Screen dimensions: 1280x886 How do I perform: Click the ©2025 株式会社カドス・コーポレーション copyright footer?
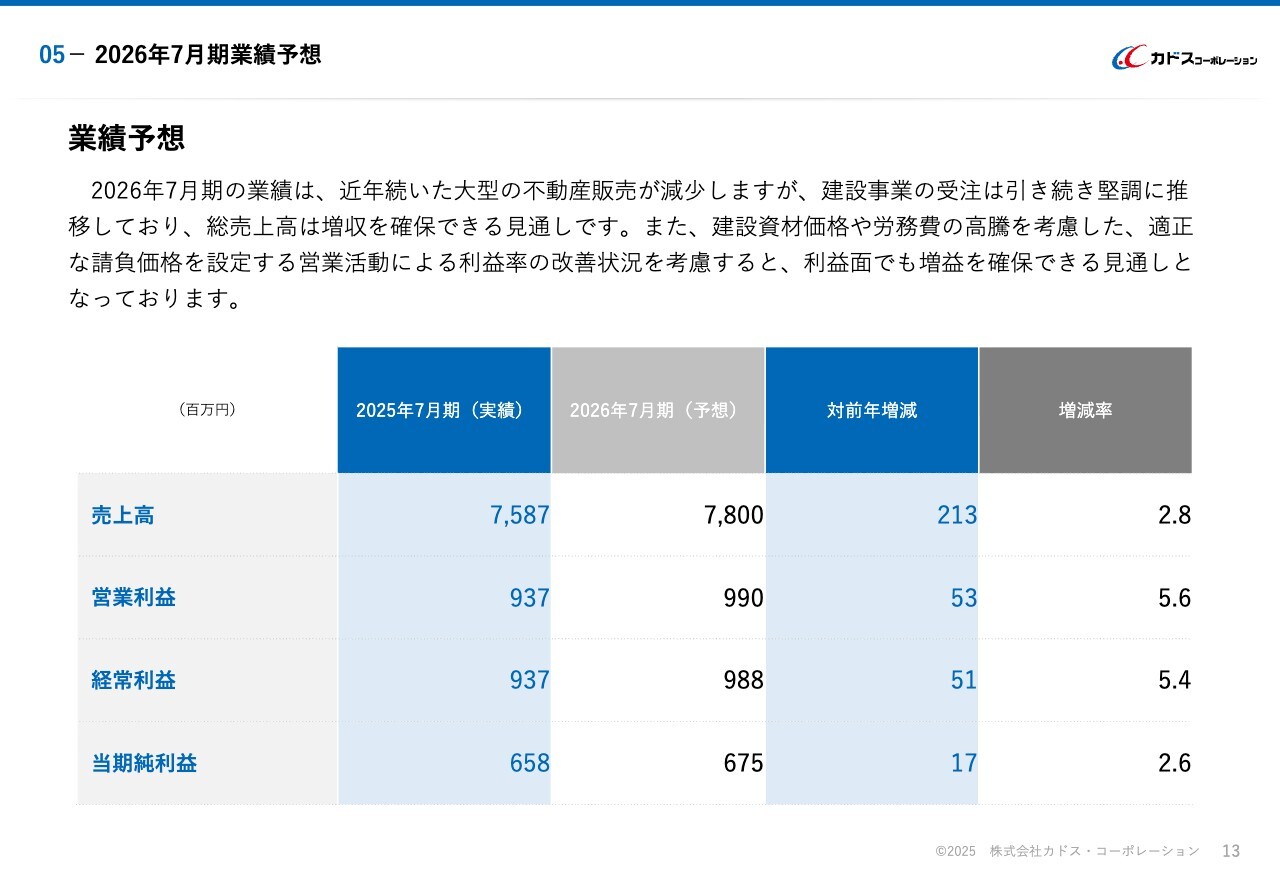coord(1067,851)
